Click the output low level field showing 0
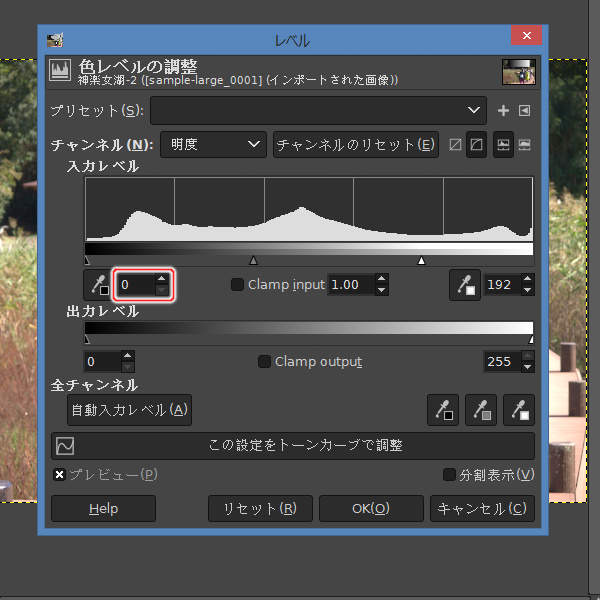600x600 pixels. (x=102, y=362)
